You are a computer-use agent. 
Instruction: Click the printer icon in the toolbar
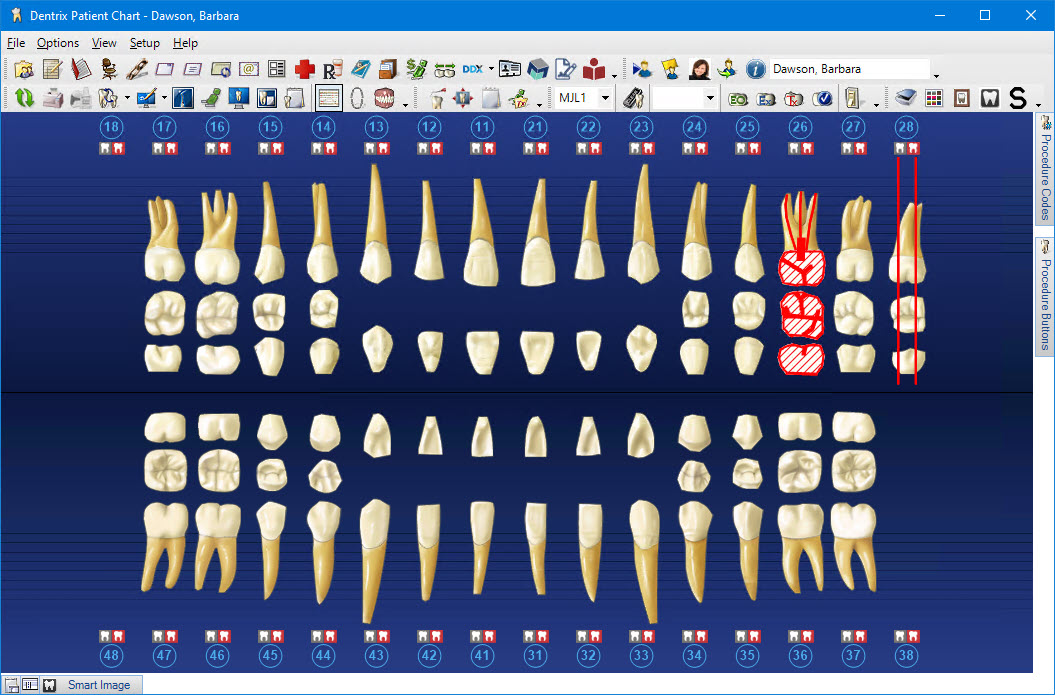pyautogui.click(x=53, y=98)
